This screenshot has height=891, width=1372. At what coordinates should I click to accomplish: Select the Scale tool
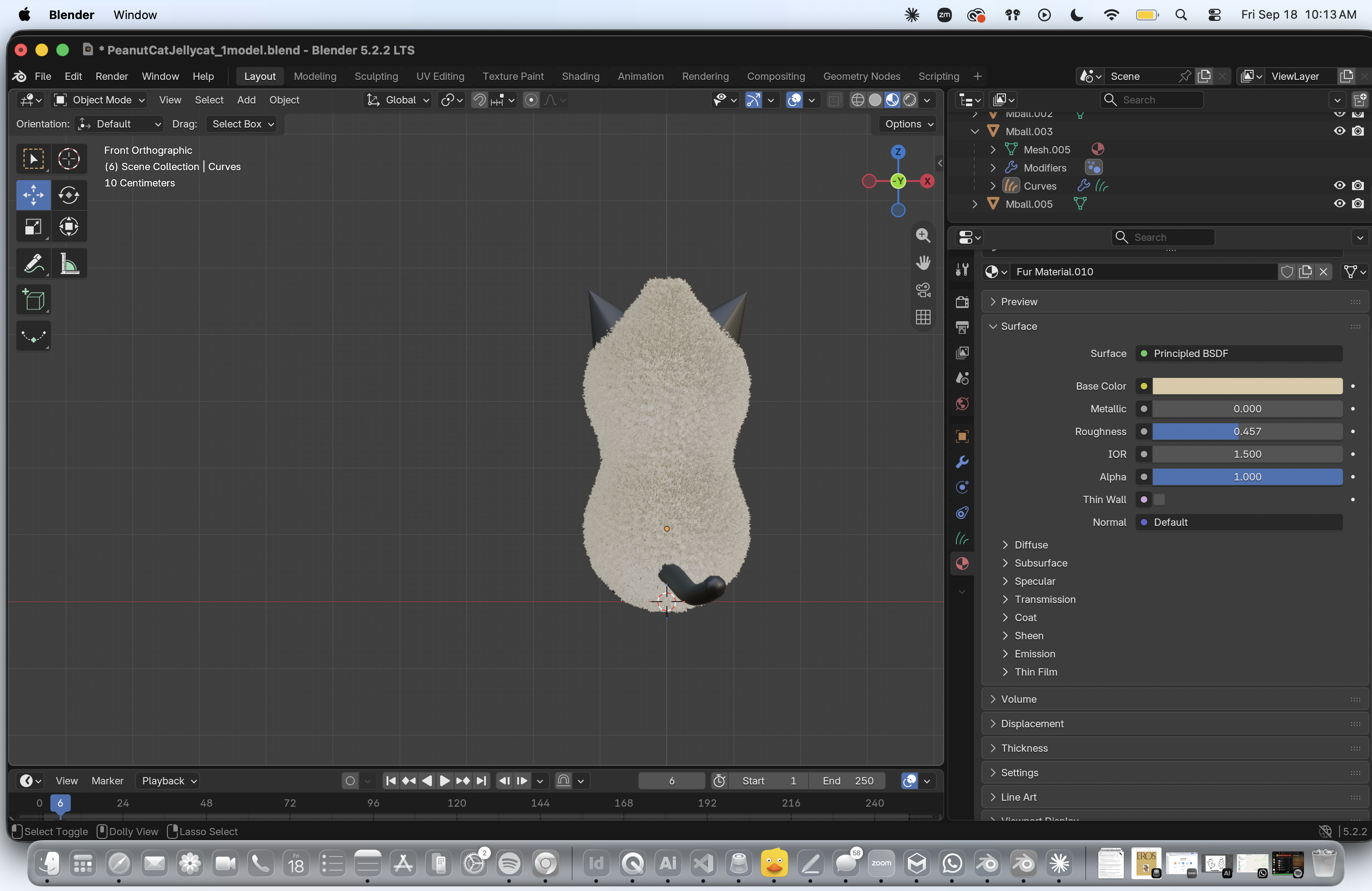coord(34,226)
